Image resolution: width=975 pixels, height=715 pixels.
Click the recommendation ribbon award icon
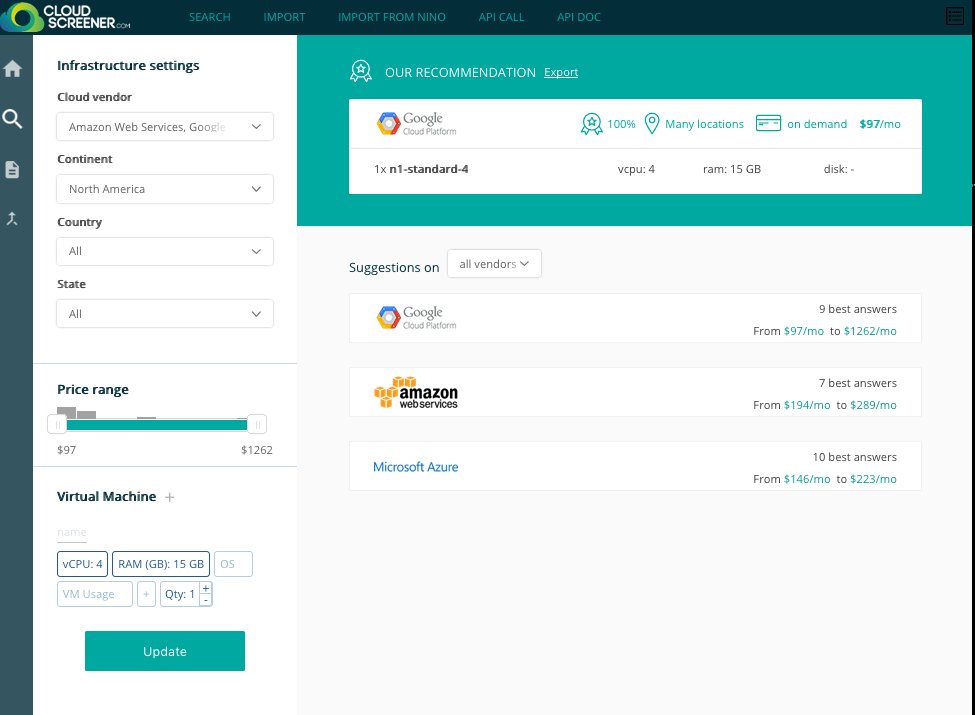[361, 72]
